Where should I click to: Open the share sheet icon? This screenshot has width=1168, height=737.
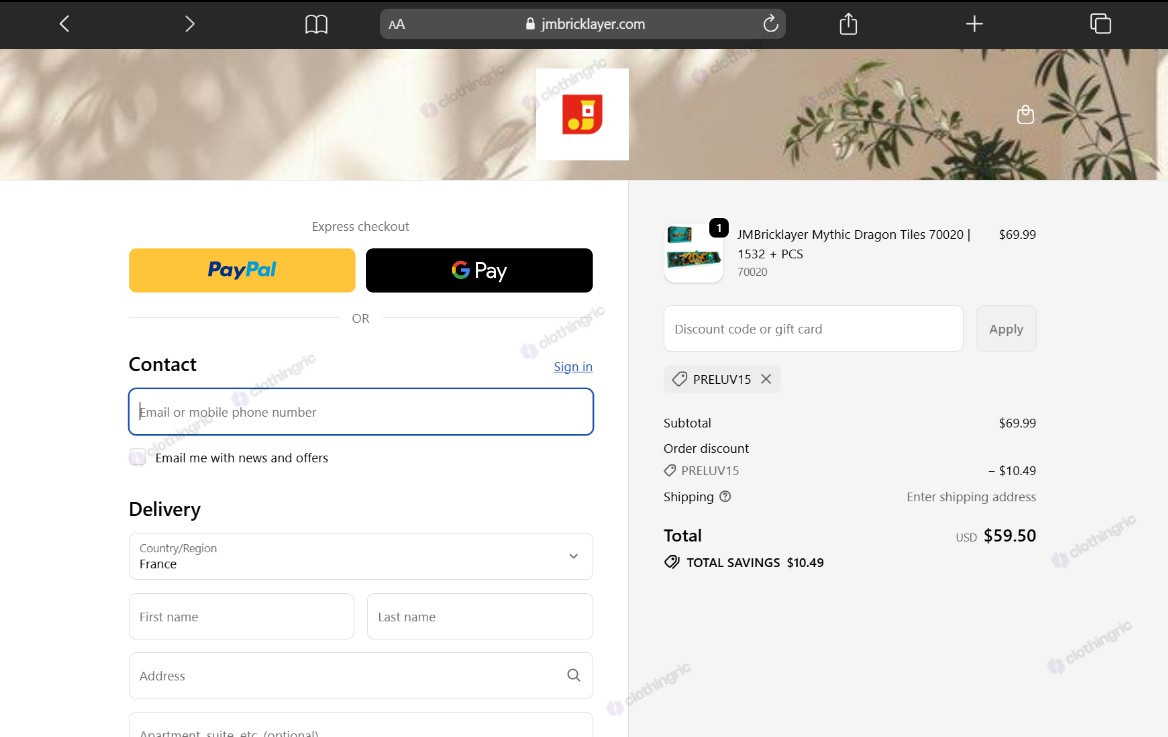point(848,24)
